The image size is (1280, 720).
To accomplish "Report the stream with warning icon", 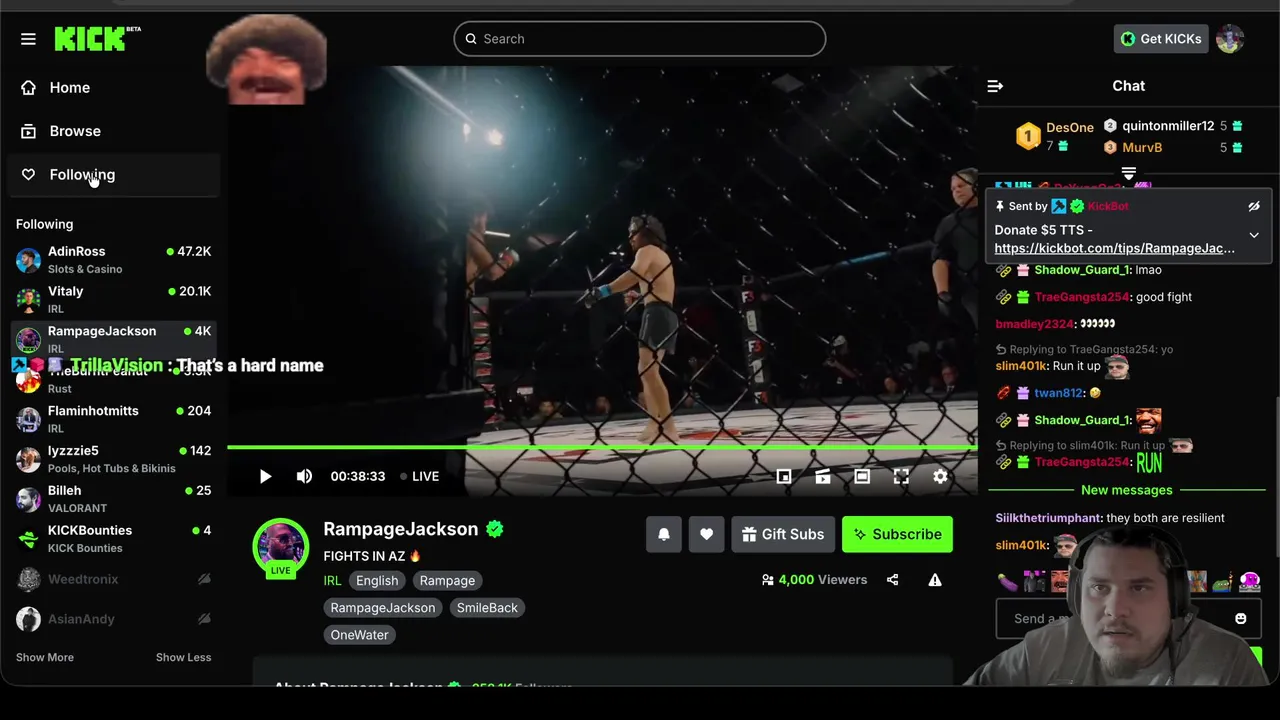I will (x=935, y=580).
